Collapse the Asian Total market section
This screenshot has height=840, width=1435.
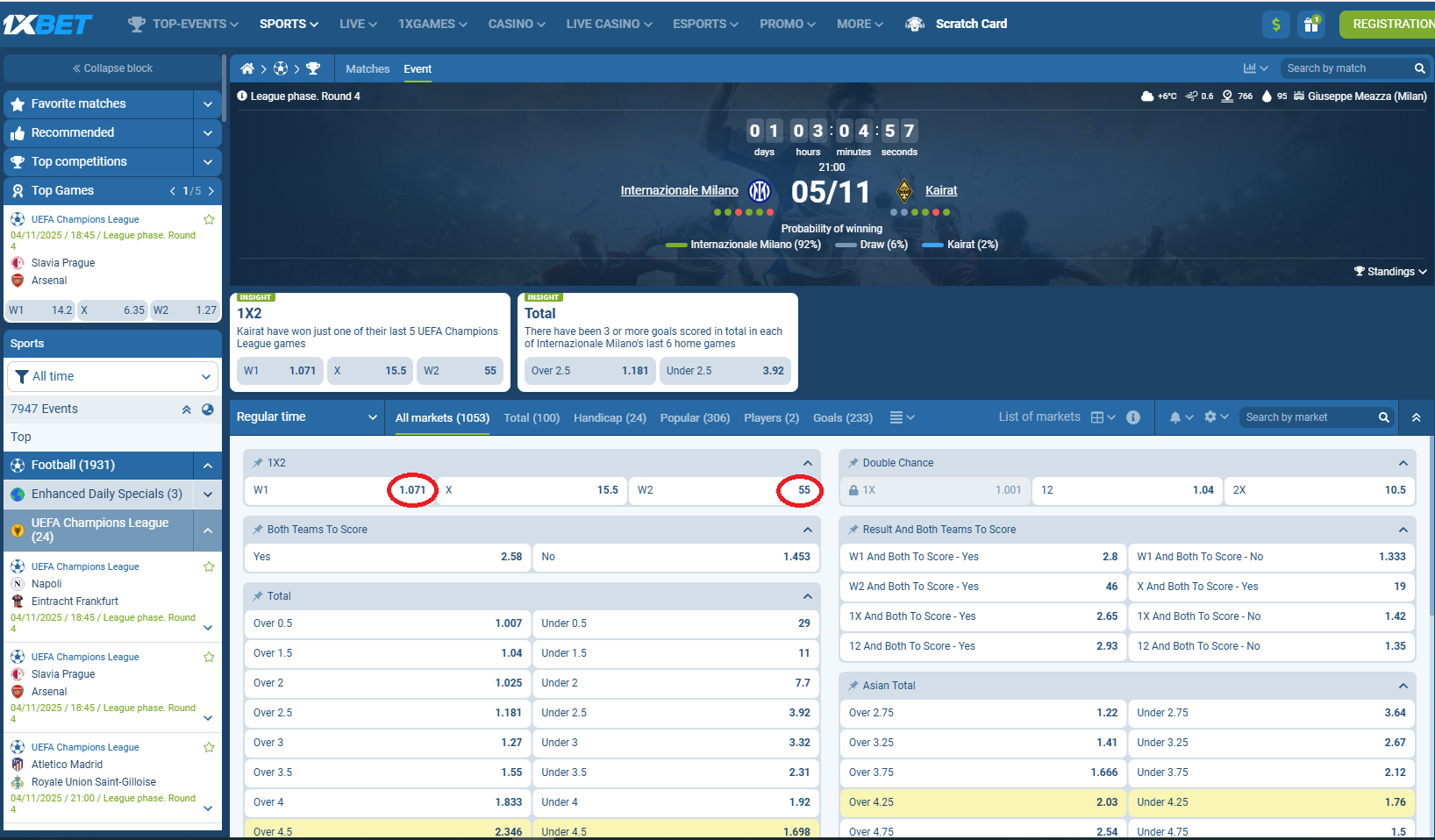click(1403, 686)
